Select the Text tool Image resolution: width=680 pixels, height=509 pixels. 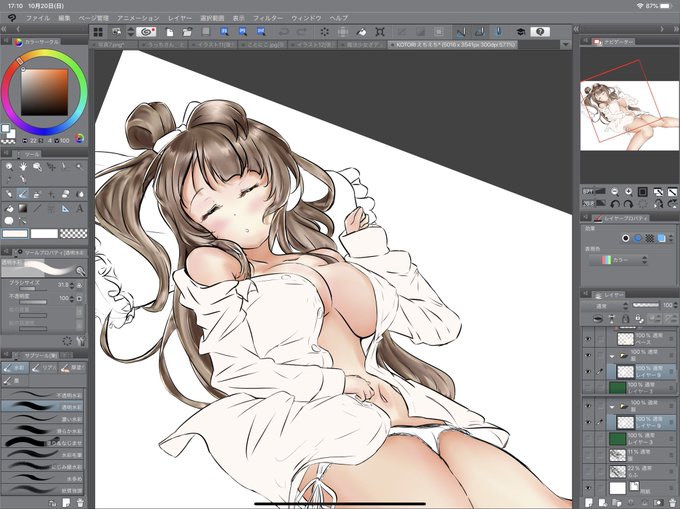coord(79,209)
